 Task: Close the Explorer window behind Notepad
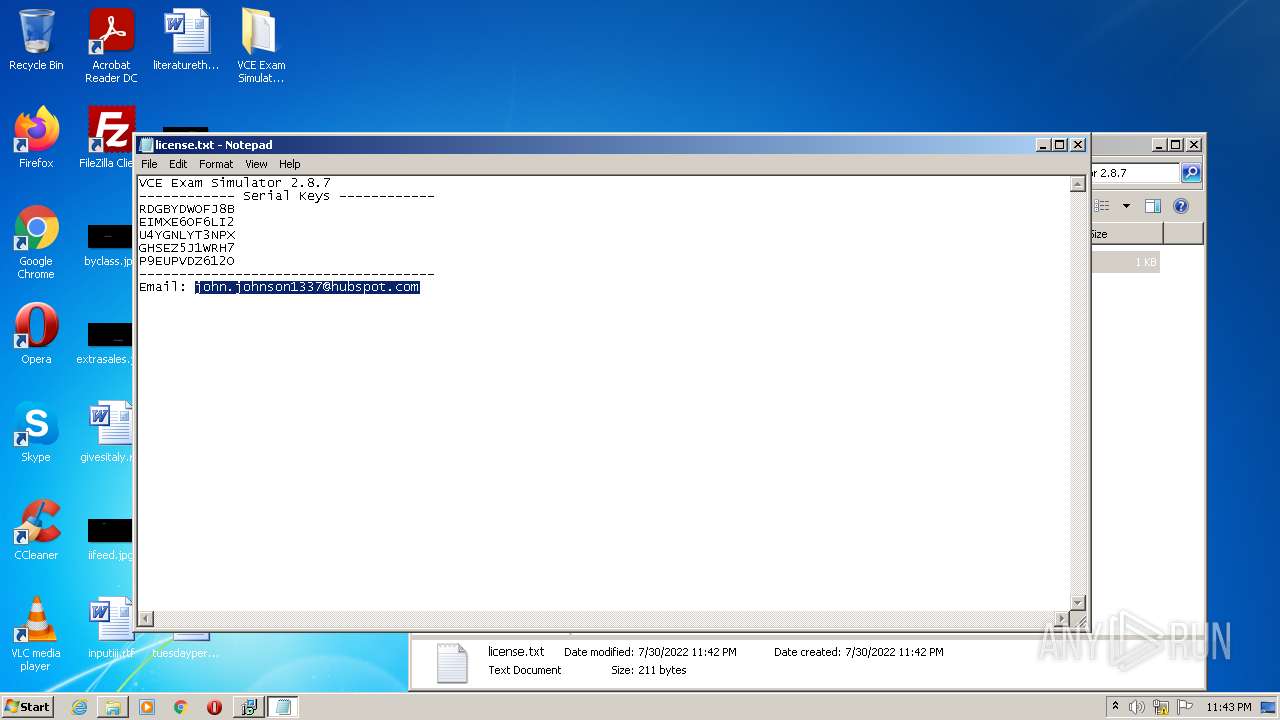(1193, 145)
